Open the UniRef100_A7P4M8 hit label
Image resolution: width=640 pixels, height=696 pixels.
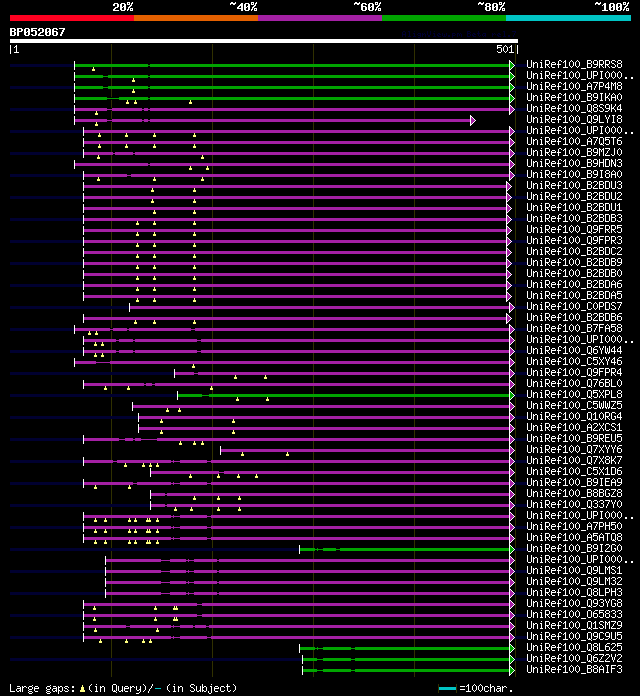pos(574,87)
